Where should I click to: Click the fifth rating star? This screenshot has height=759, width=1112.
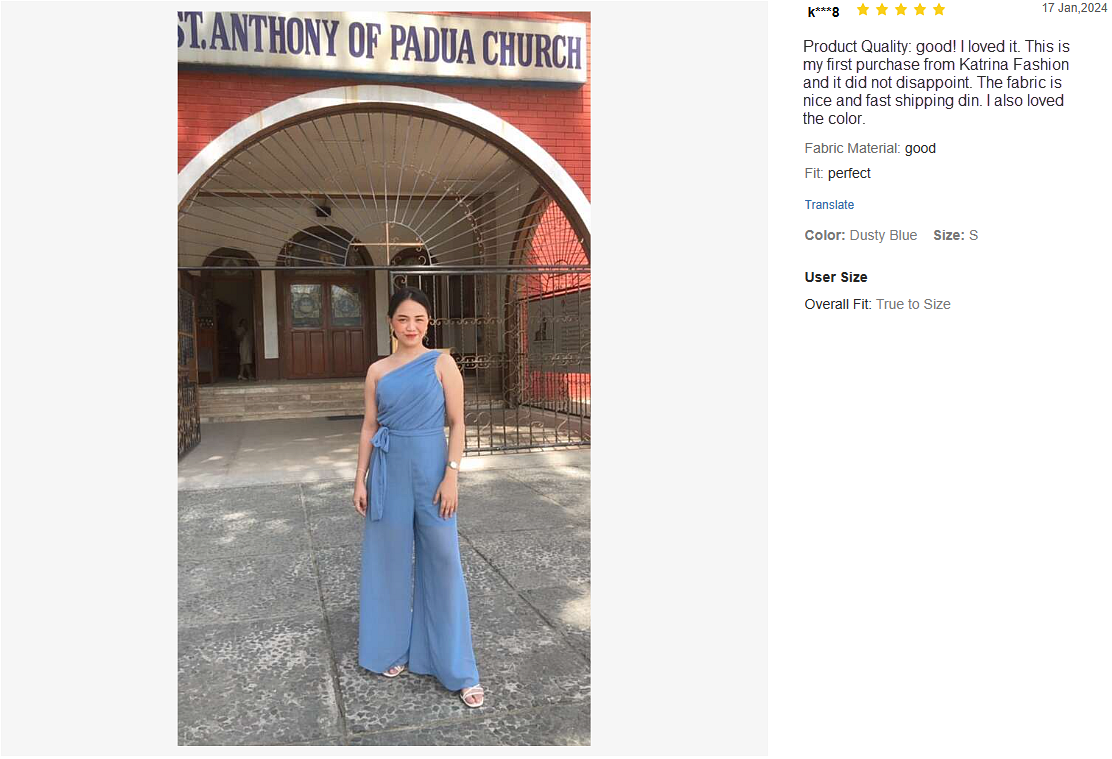pyautogui.click(x=939, y=9)
